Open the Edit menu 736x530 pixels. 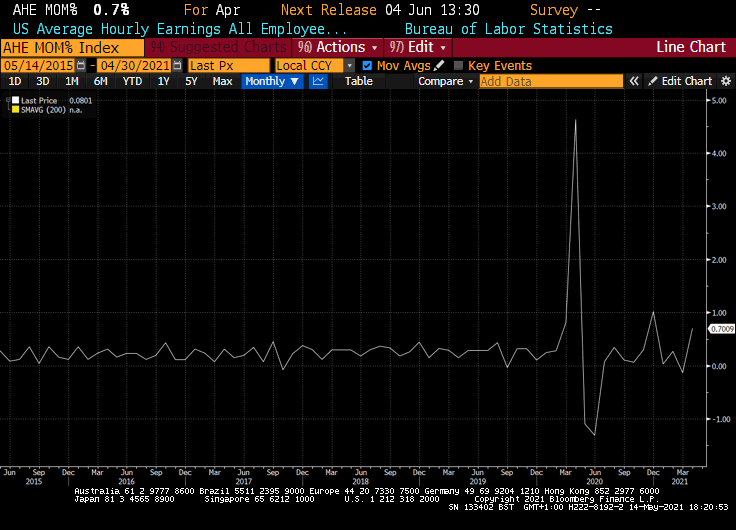419,47
